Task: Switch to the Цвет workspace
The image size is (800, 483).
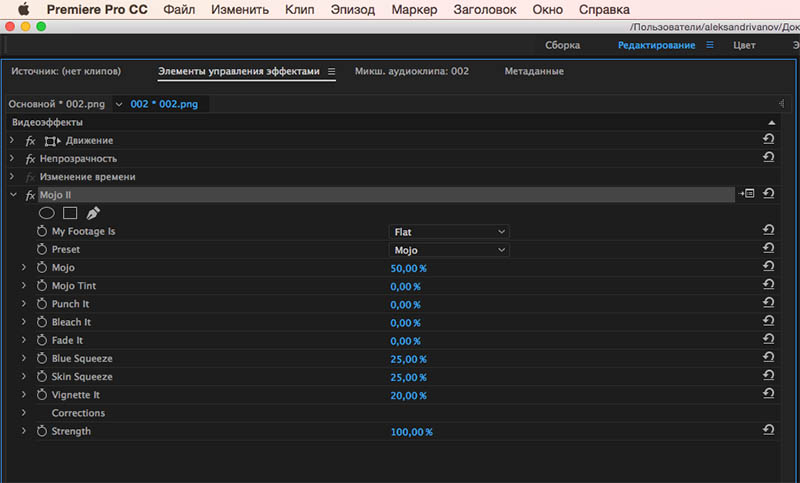Action: [x=744, y=45]
